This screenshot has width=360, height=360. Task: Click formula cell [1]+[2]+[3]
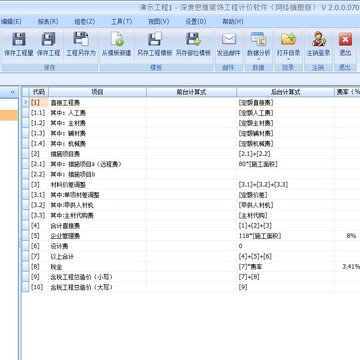[285, 226]
